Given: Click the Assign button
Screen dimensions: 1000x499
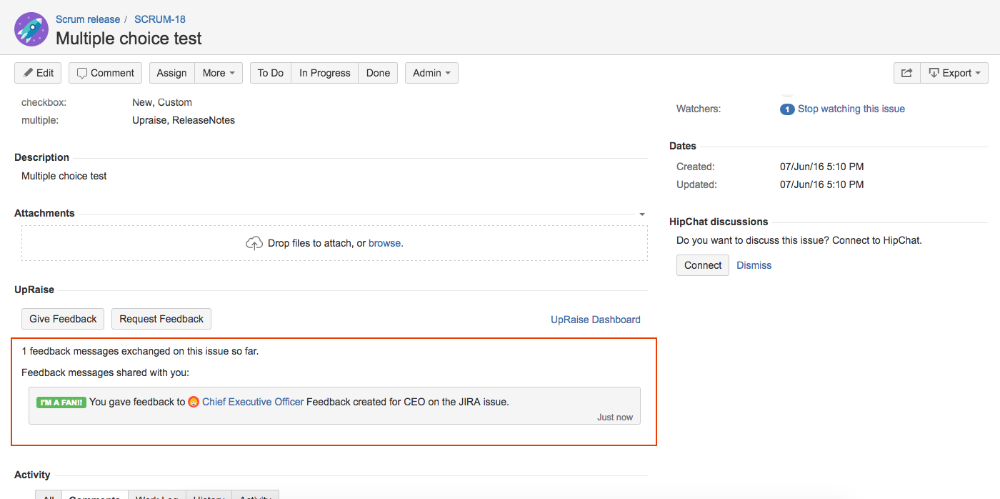Looking at the screenshot, I should click(172, 73).
